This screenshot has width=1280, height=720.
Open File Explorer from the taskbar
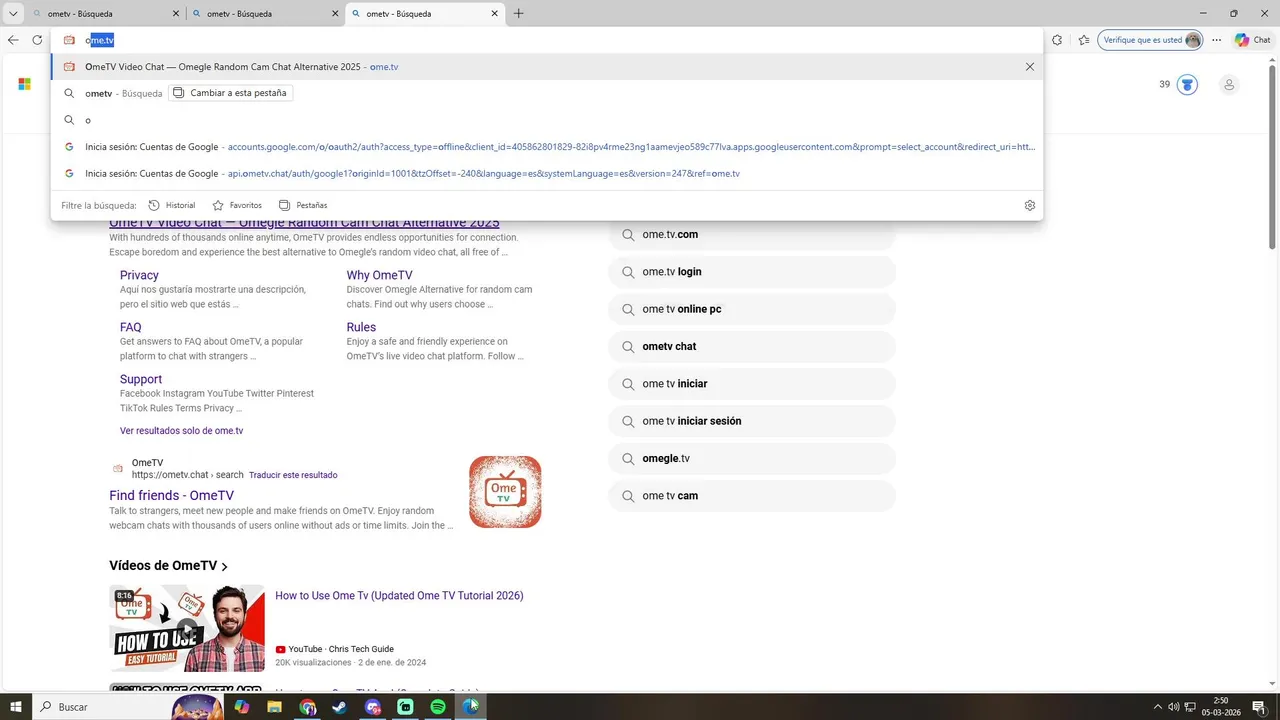274,707
